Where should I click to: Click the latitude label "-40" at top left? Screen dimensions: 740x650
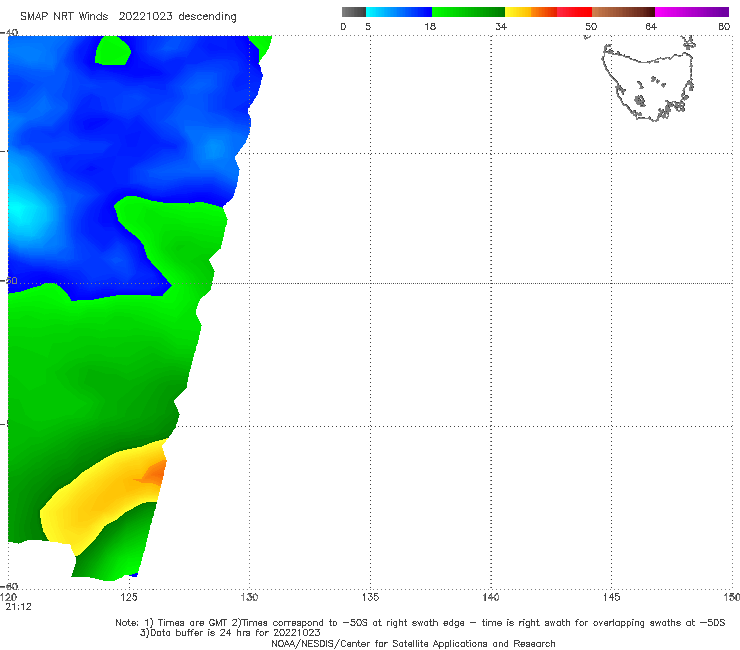10,32
